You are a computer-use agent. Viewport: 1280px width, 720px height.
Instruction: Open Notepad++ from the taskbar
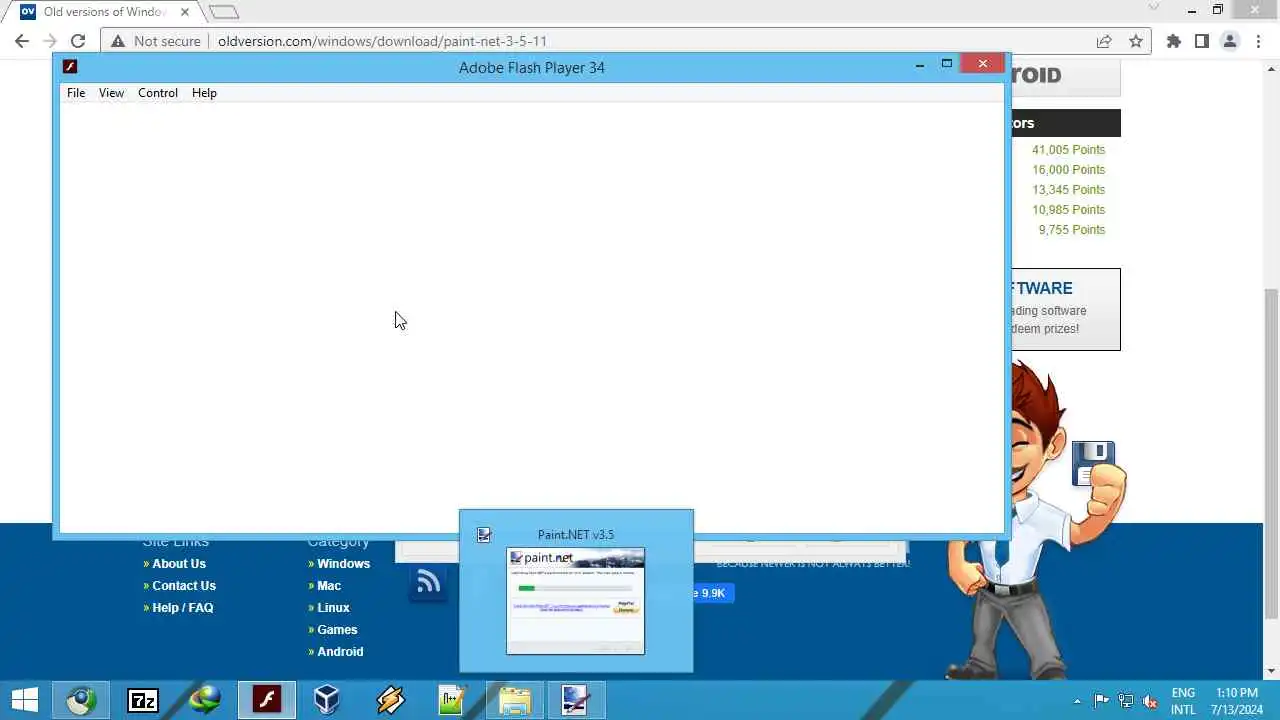[452, 700]
